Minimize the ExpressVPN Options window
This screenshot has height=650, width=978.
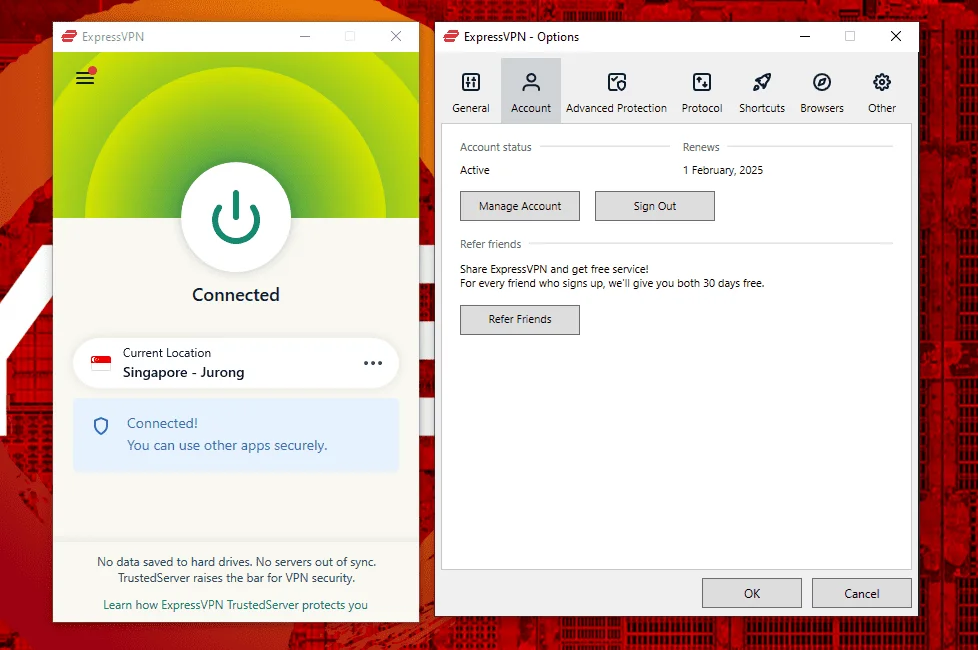pyautogui.click(x=805, y=36)
